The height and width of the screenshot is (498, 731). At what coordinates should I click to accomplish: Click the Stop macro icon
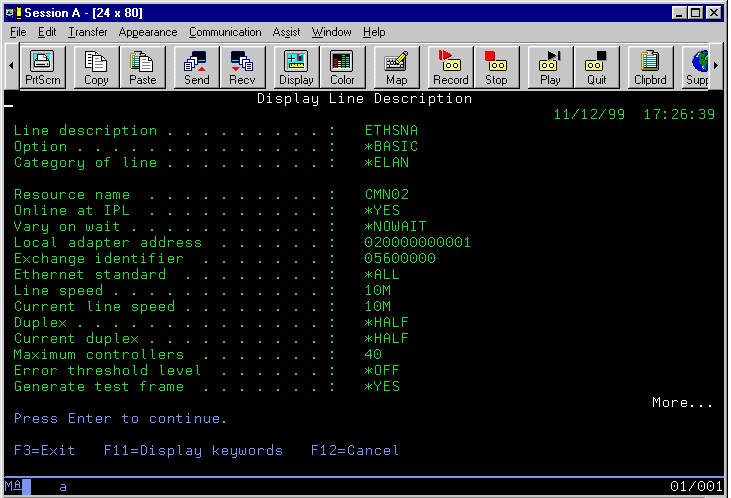[x=496, y=67]
